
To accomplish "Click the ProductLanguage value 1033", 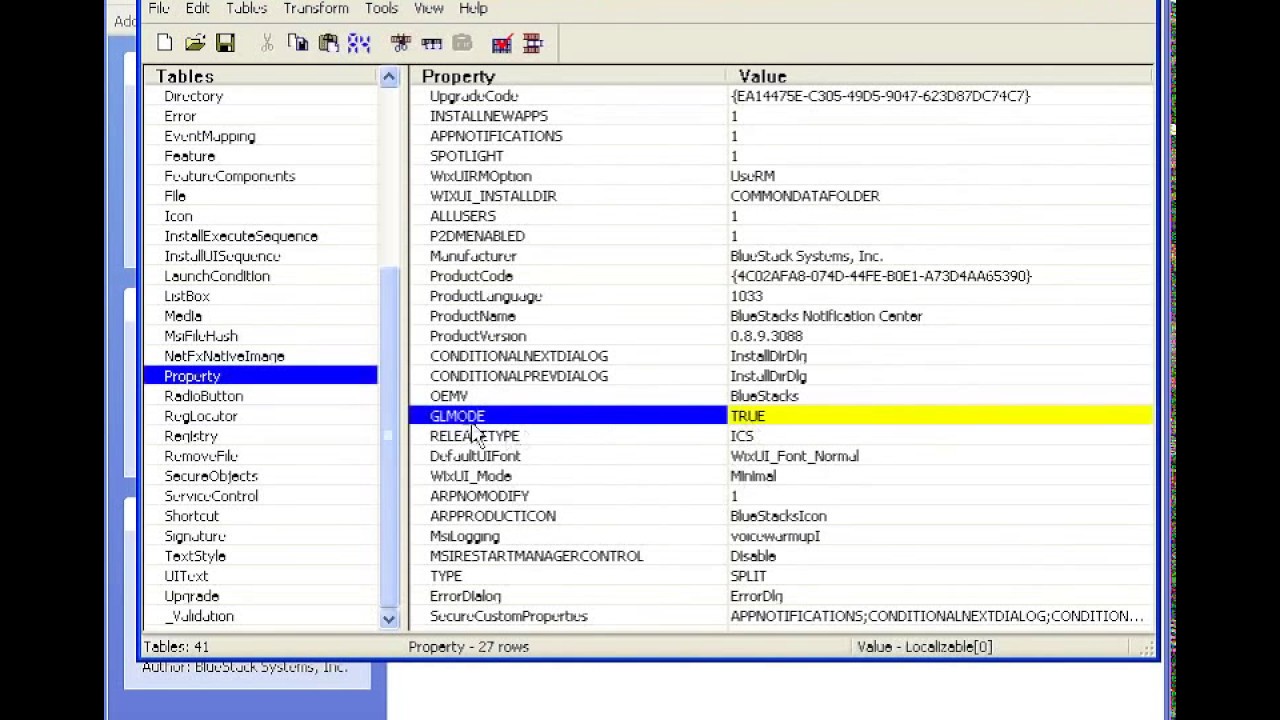I will [746, 296].
